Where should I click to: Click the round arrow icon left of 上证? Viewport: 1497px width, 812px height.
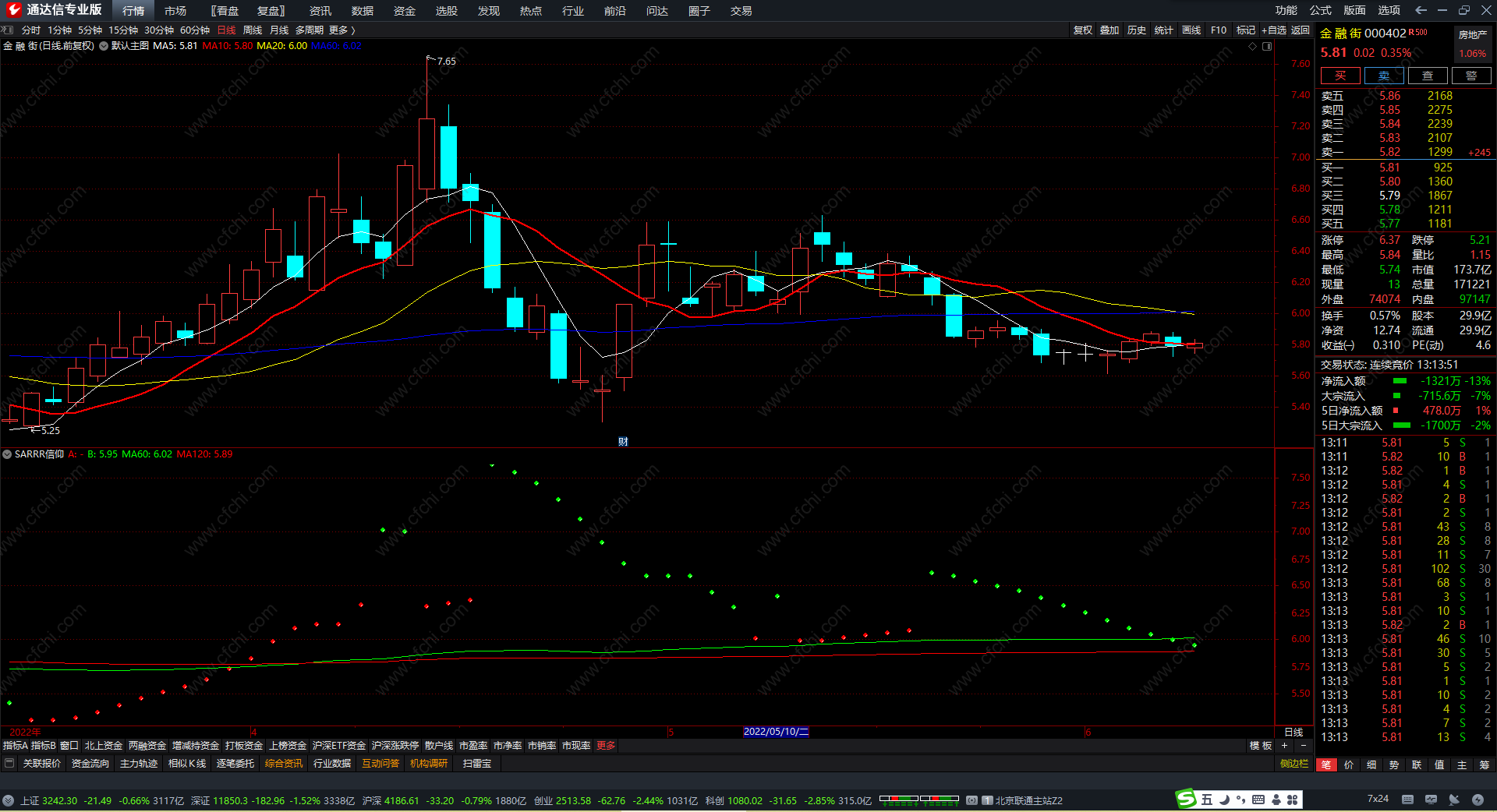point(8,800)
